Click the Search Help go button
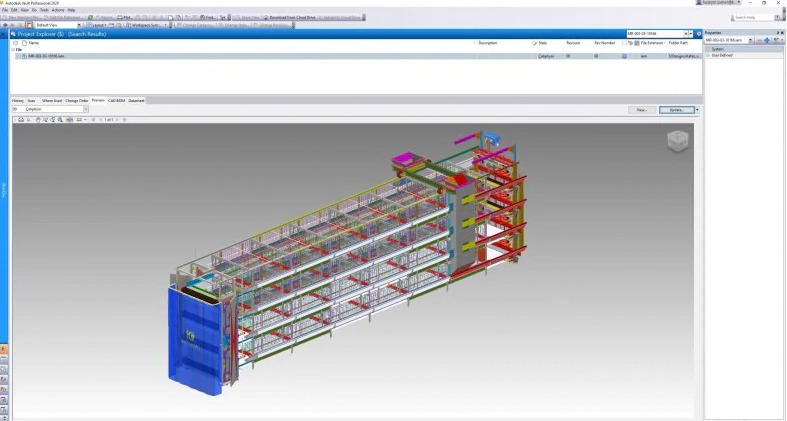Viewport: 787px width, 421px height. (x=778, y=18)
